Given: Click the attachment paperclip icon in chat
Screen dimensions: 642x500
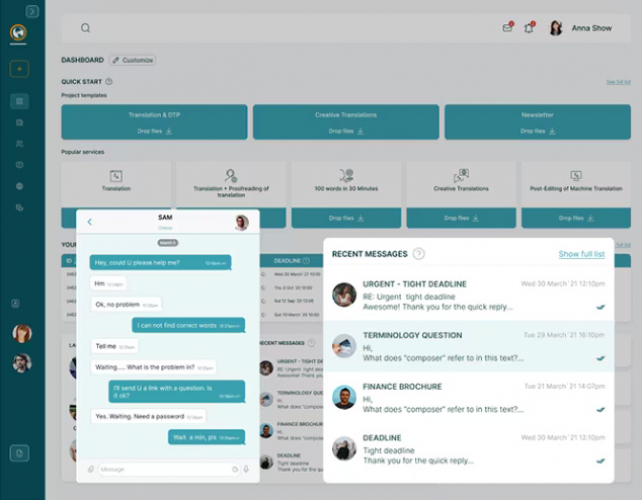Looking at the screenshot, I should (x=91, y=469).
